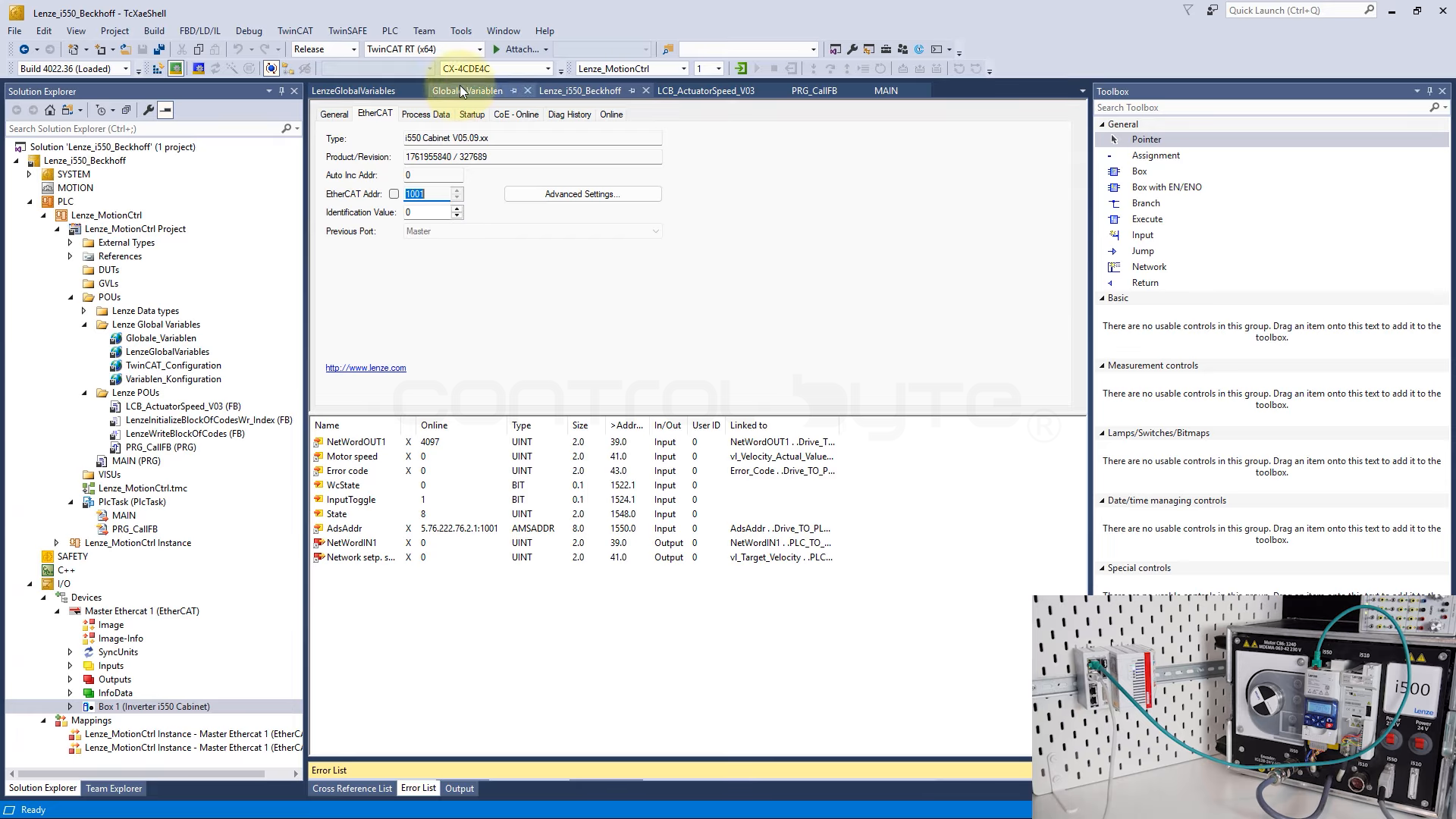Click the blue Config Mode icon
1456x819 pixels.
coord(199,69)
